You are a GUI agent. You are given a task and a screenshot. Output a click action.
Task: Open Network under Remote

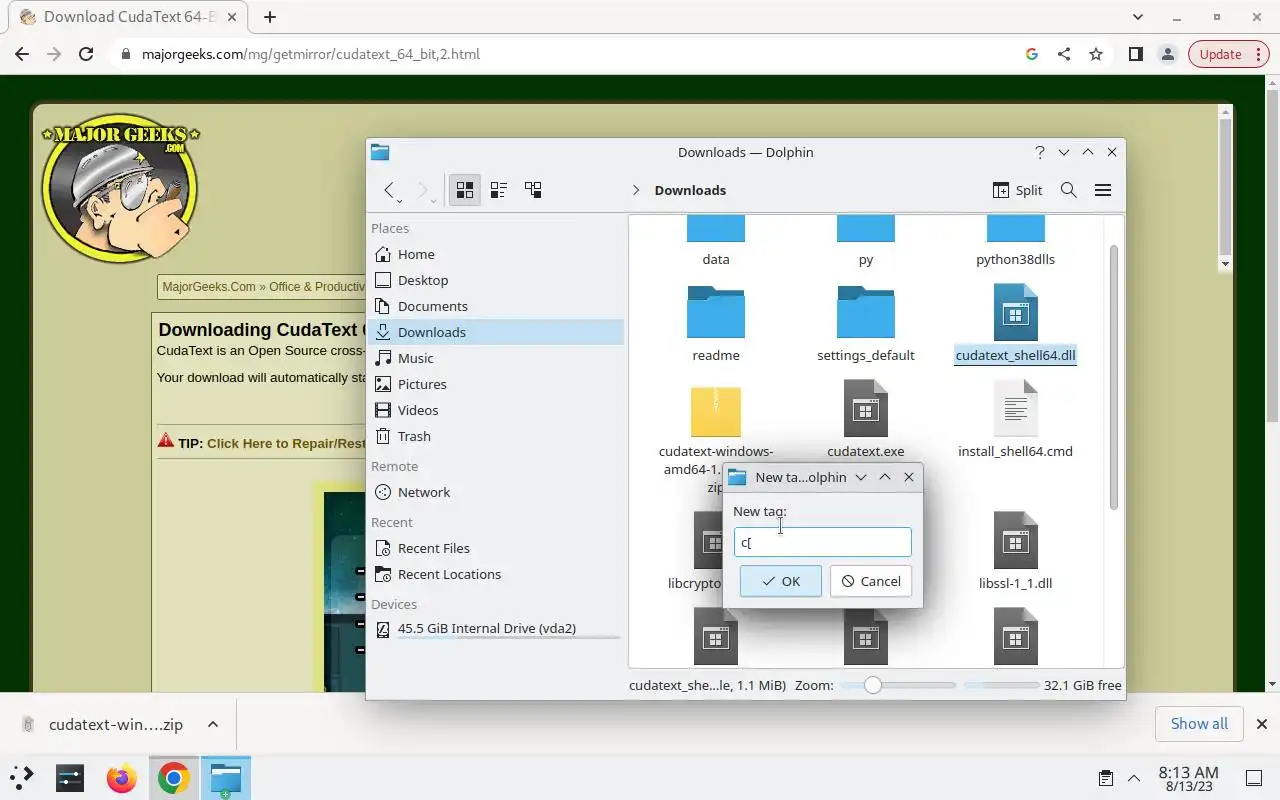tap(496, 492)
